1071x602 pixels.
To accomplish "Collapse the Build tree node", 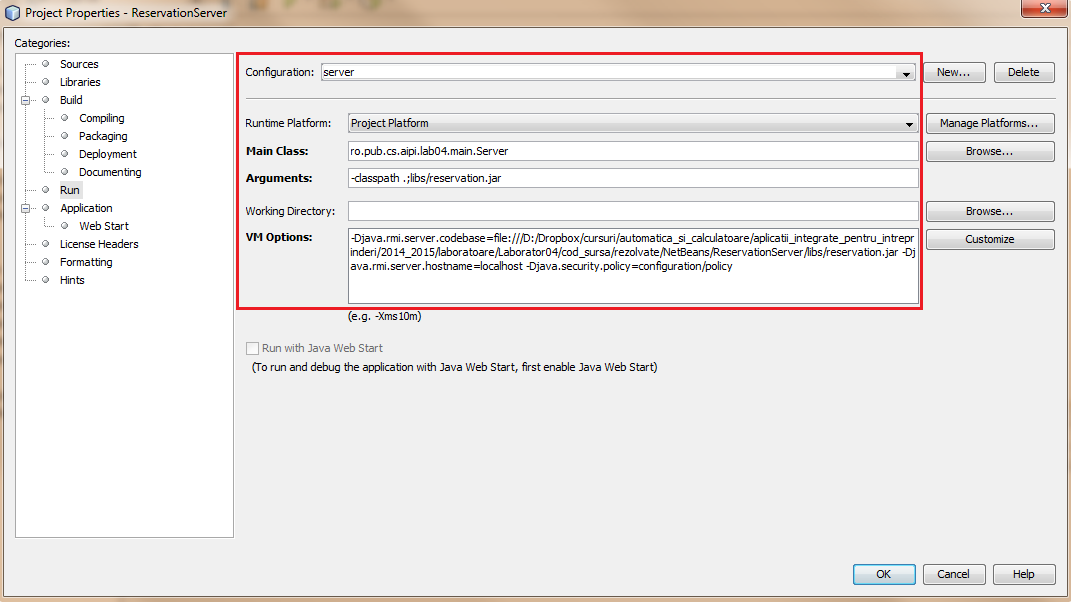I will (x=25, y=100).
